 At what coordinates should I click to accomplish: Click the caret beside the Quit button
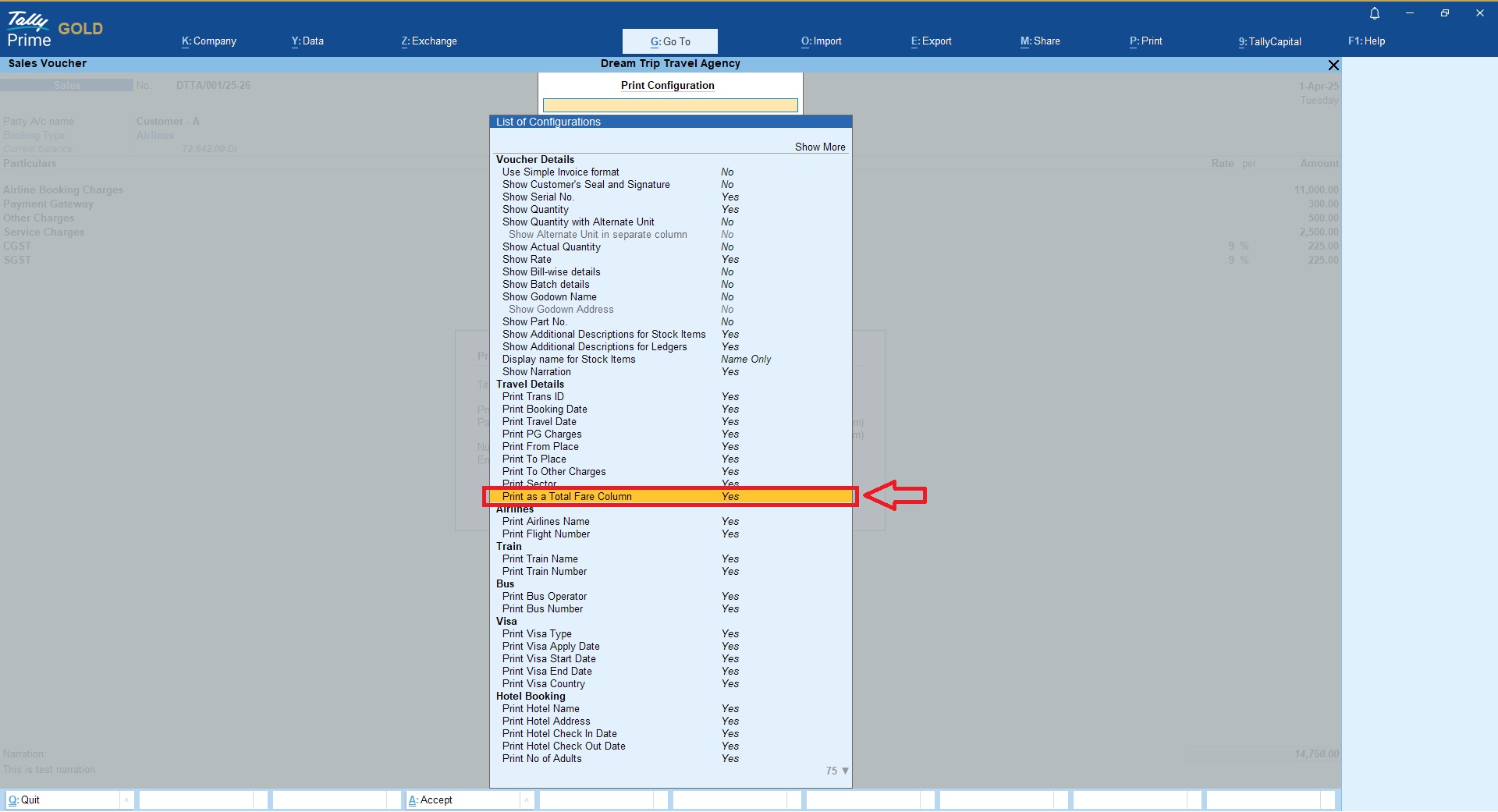point(126,800)
